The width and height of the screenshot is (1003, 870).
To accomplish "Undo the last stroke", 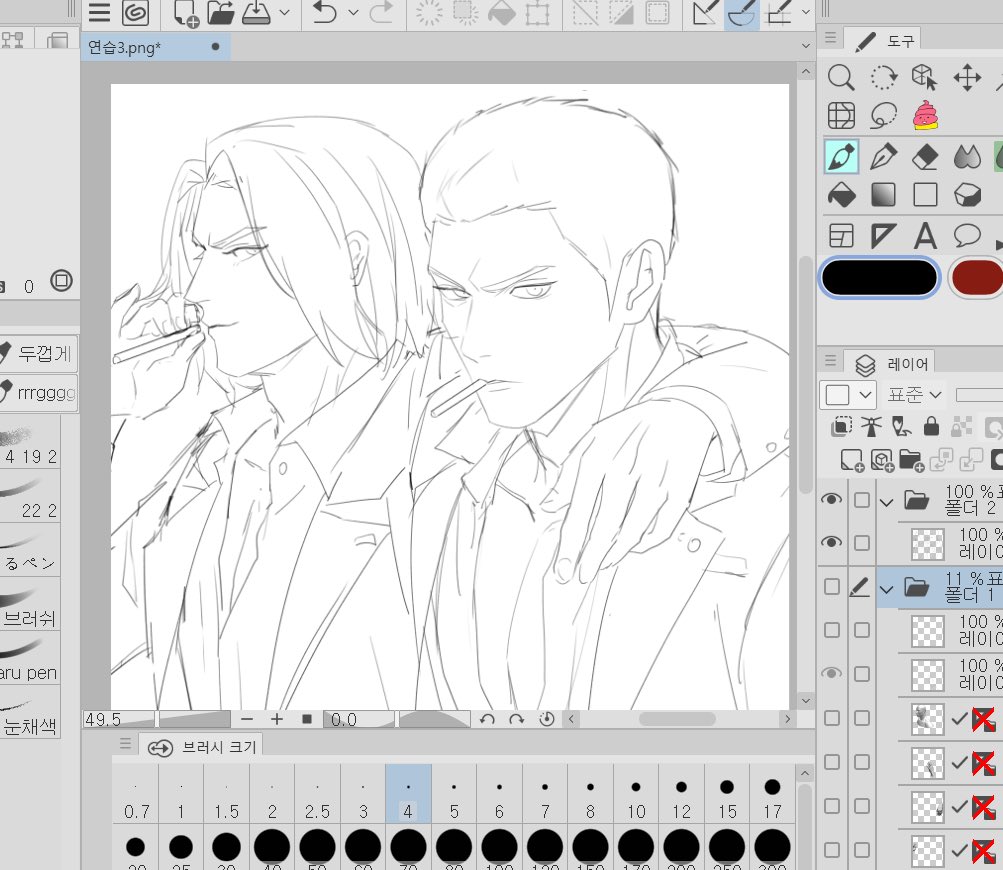I will [x=326, y=12].
